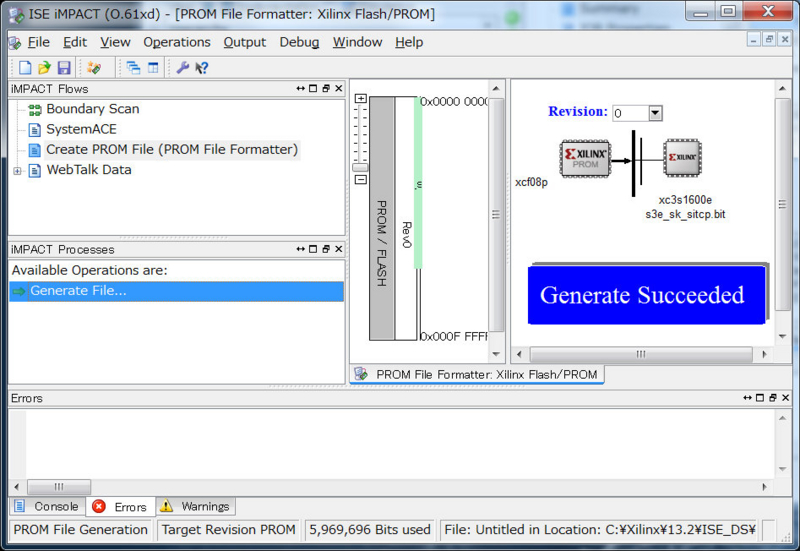800x551 pixels.
Task: Float the Errors panel
Action: click(773, 397)
